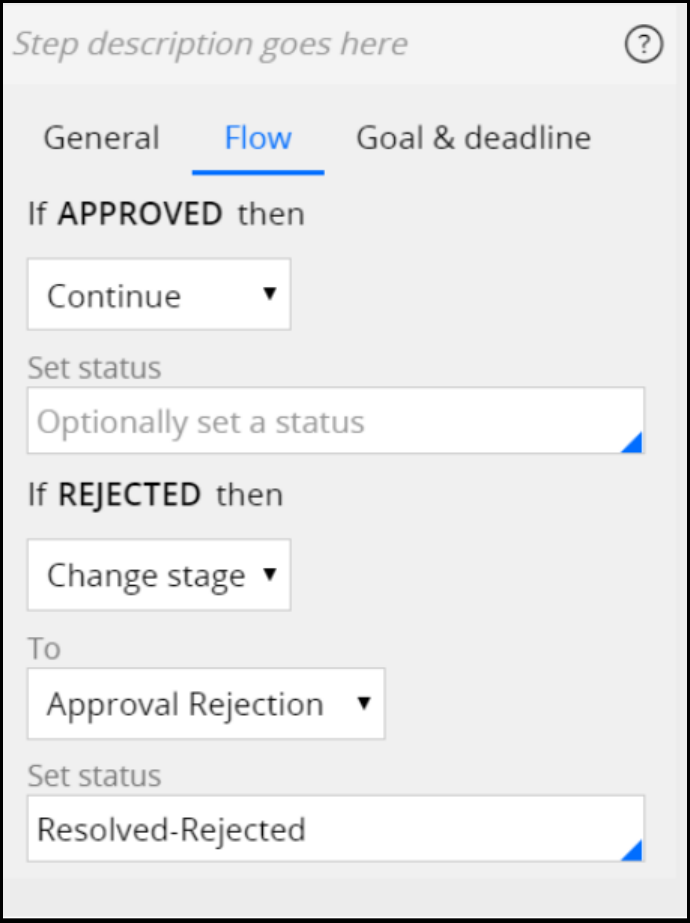Click the To label above Approval Rejection

click(x=44, y=649)
